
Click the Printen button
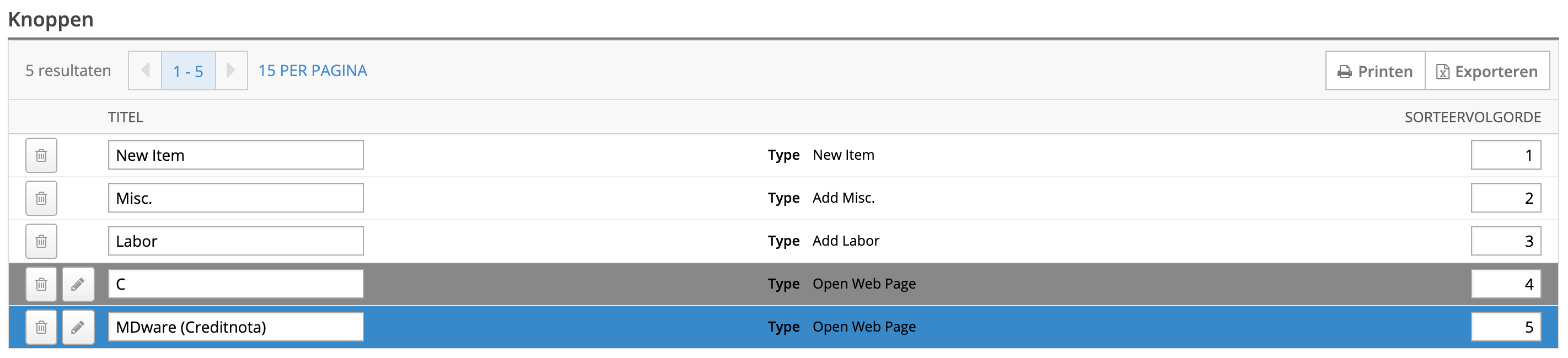[x=1375, y=71]
